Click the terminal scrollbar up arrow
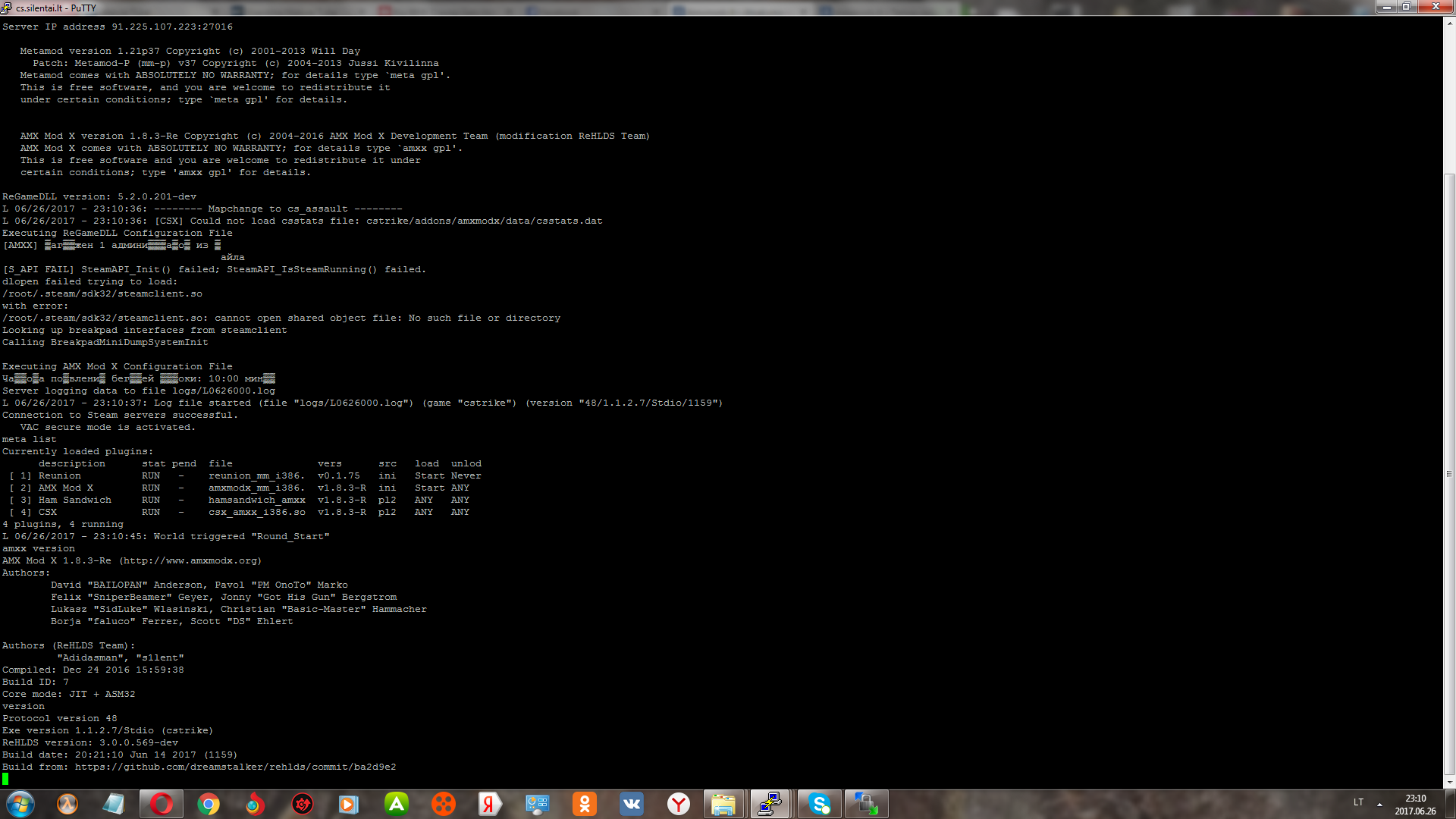Screen dimensions: 1456x819 [x=1450, y=24]
